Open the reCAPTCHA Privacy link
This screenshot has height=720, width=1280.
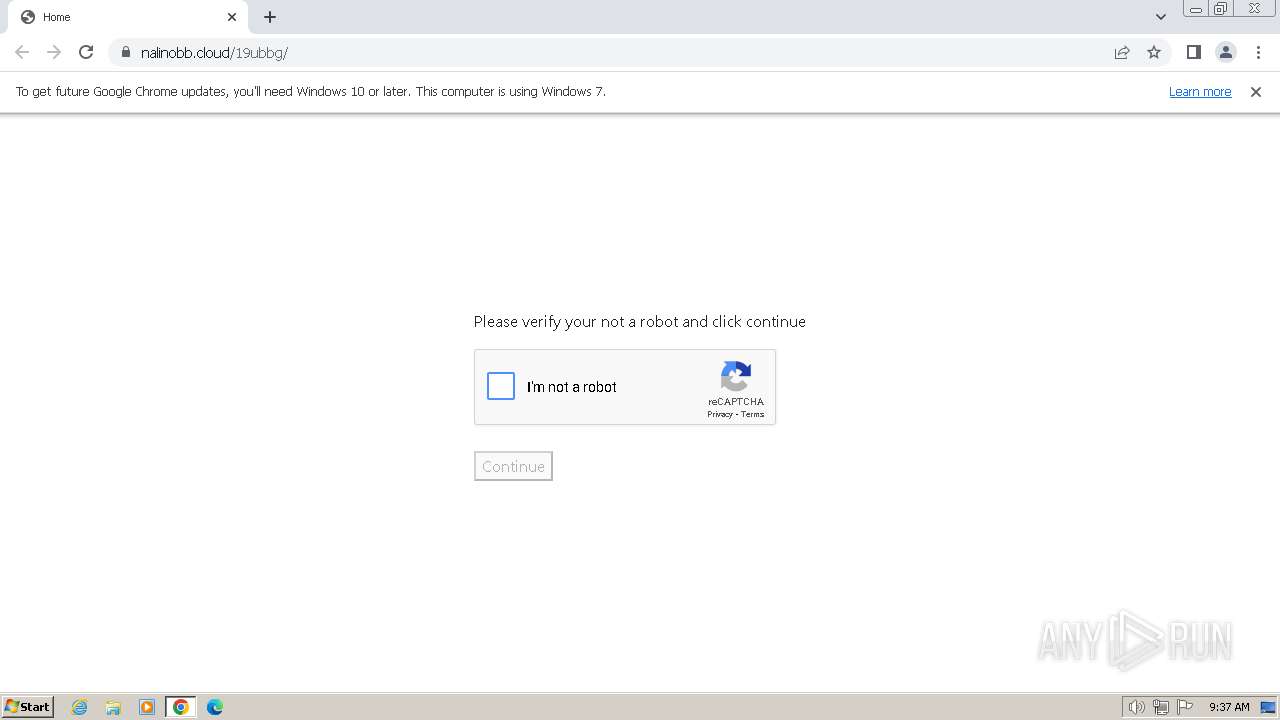click(x=719, y=414)
